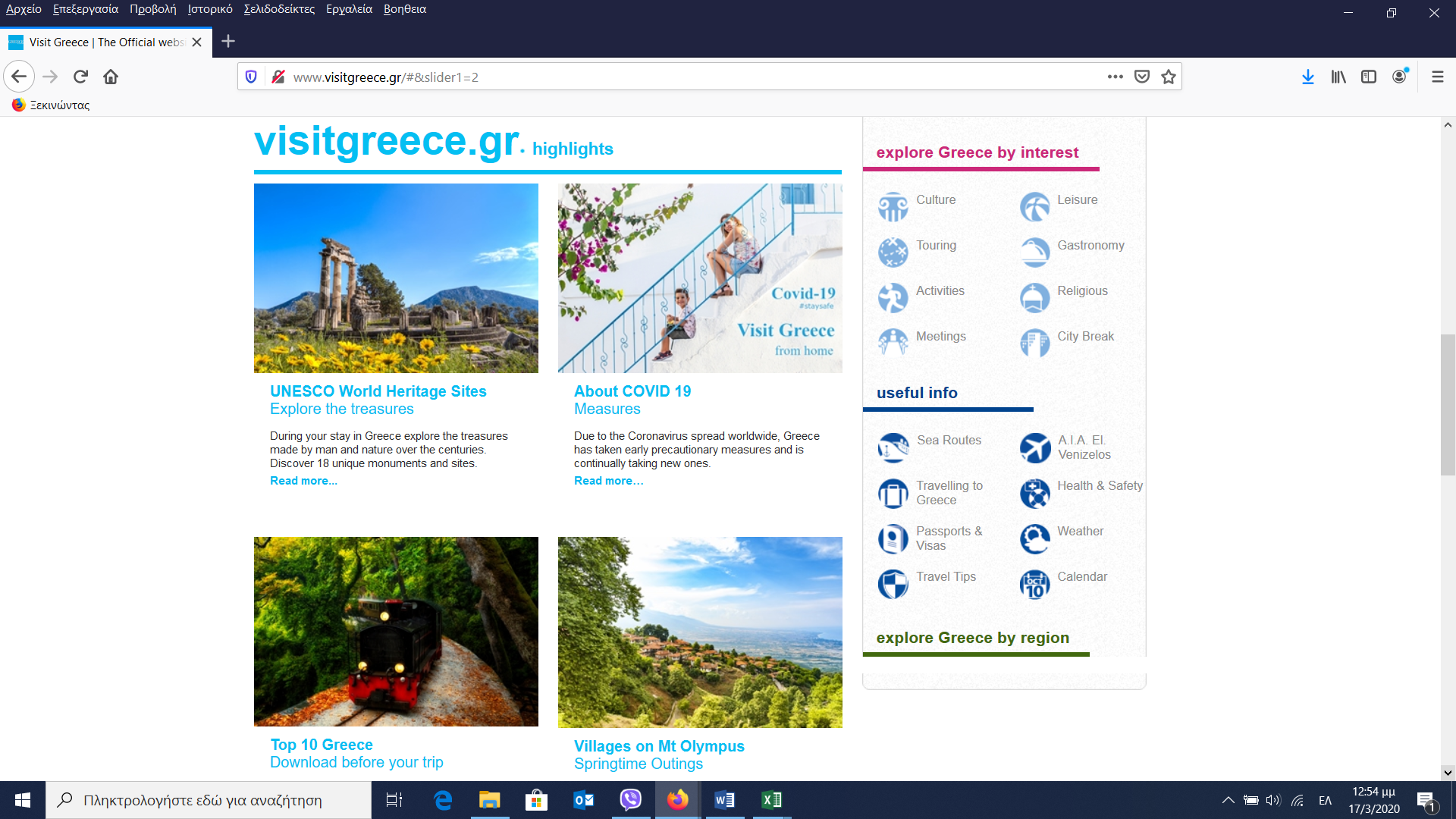Open the Ιστορικό menu
1456x819 pixels.
click(x=210, y=9)
